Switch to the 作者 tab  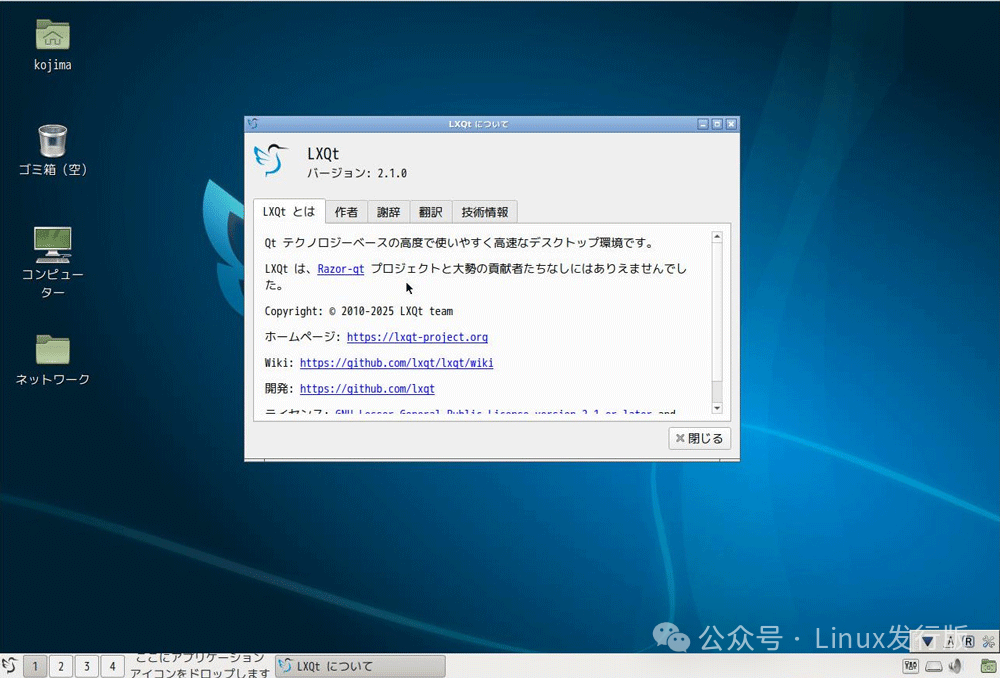pos(346,211)
